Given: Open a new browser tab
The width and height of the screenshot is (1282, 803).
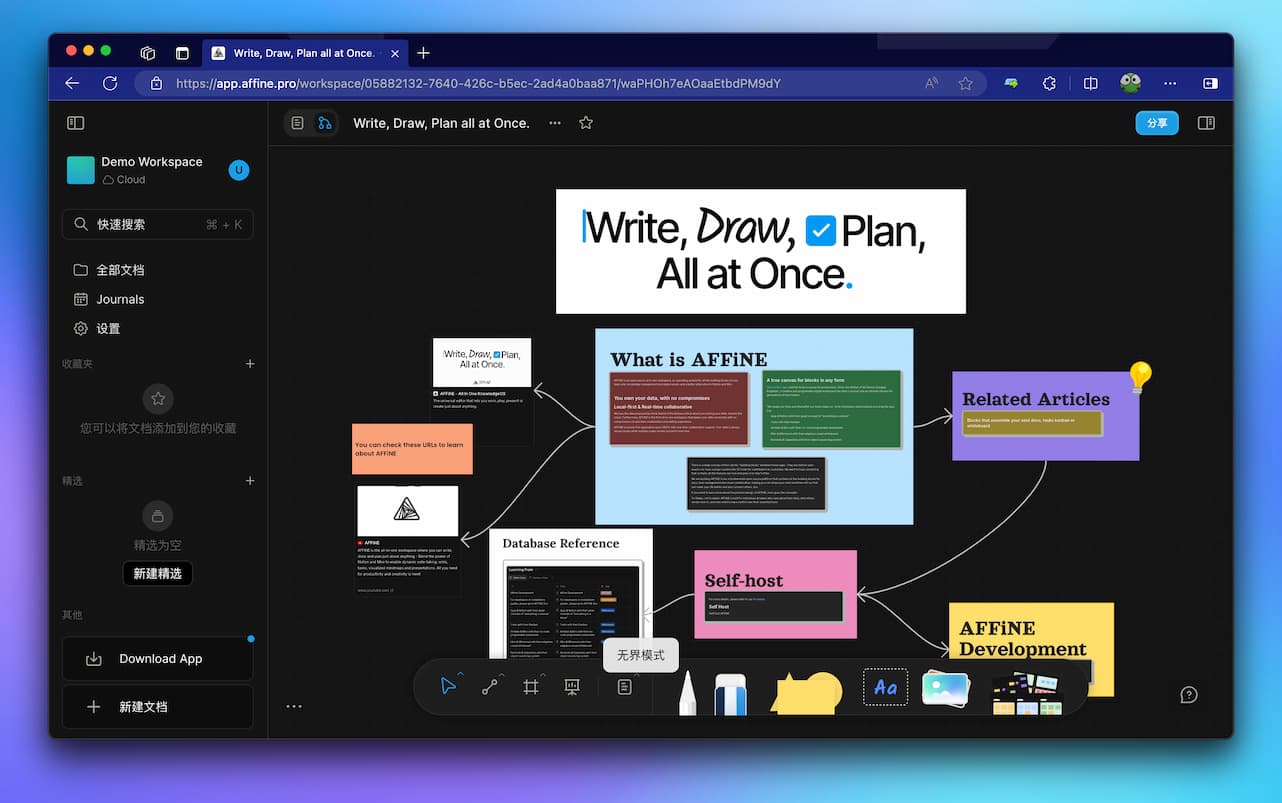Looking at the screenshot, I should (423, 53).
